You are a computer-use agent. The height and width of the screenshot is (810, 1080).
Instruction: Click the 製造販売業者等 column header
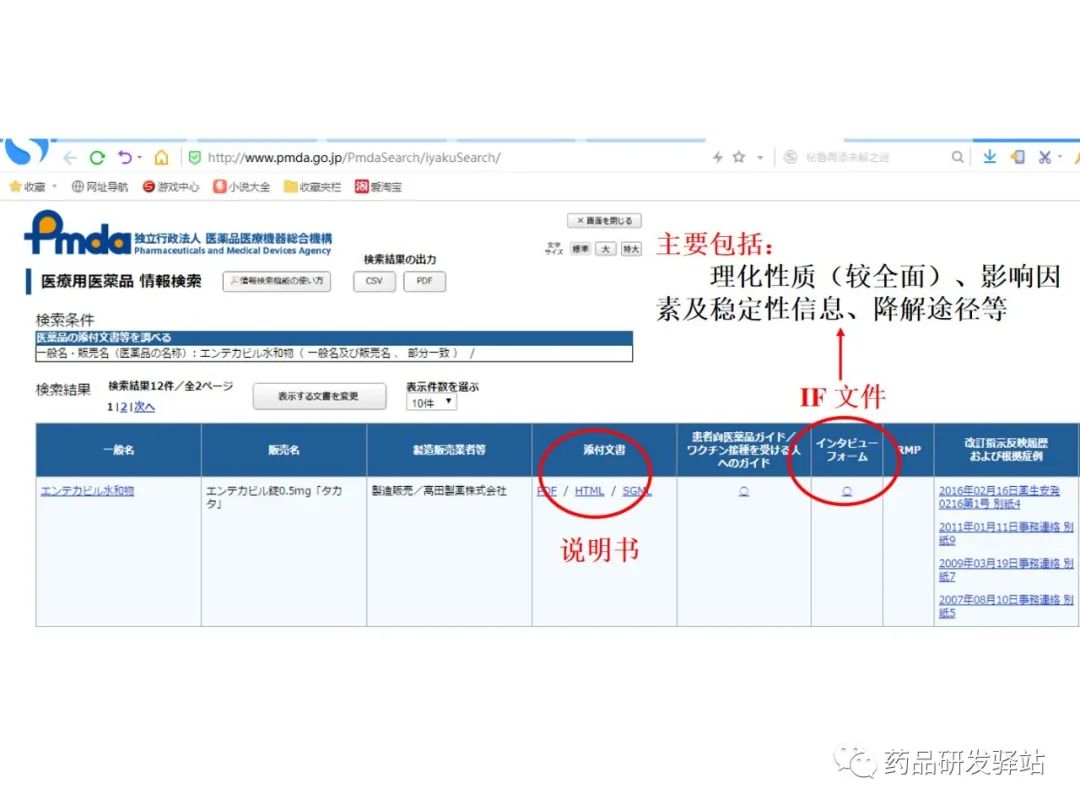pos(449,450)
